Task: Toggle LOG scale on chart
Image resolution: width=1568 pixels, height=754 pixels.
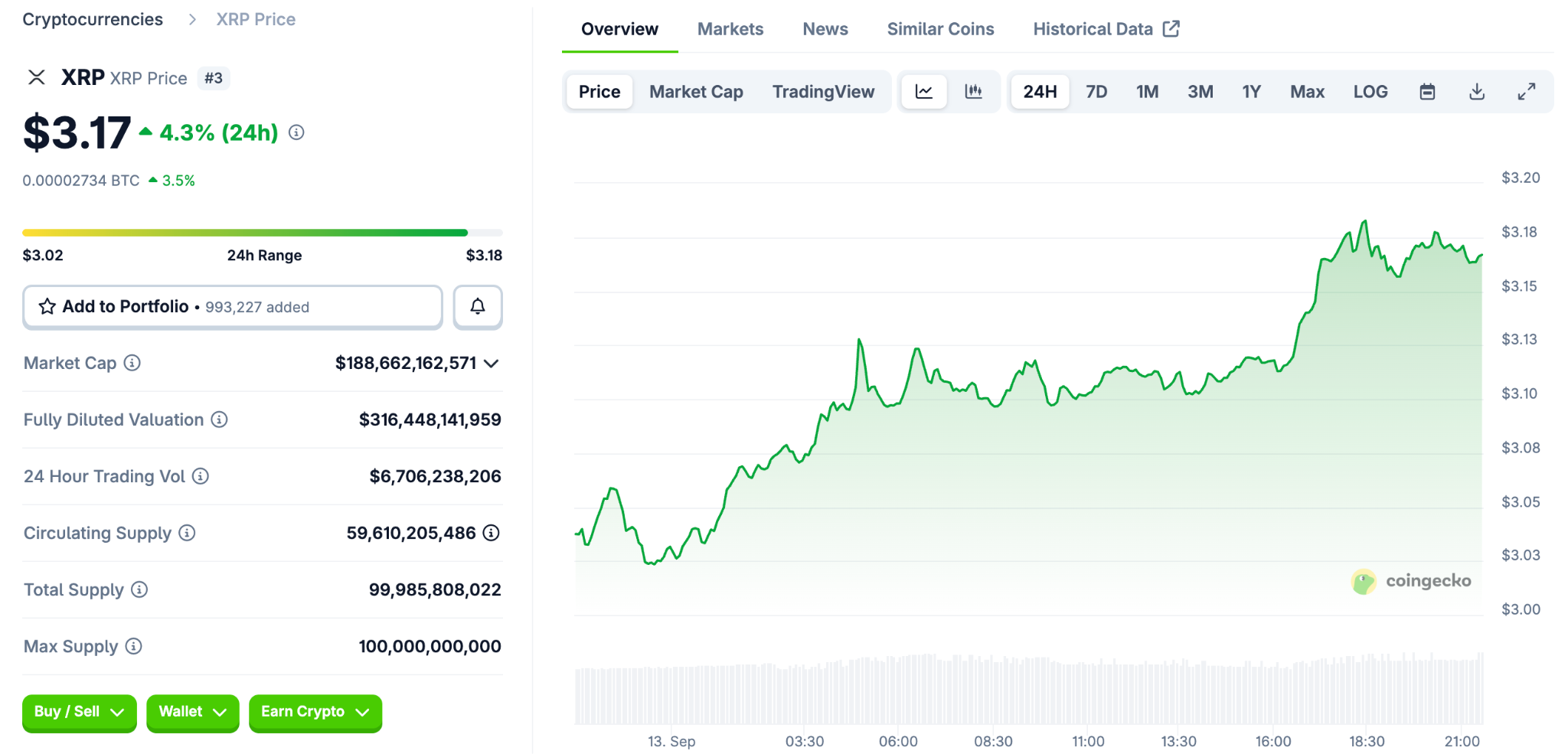Action: point(1370,92)
